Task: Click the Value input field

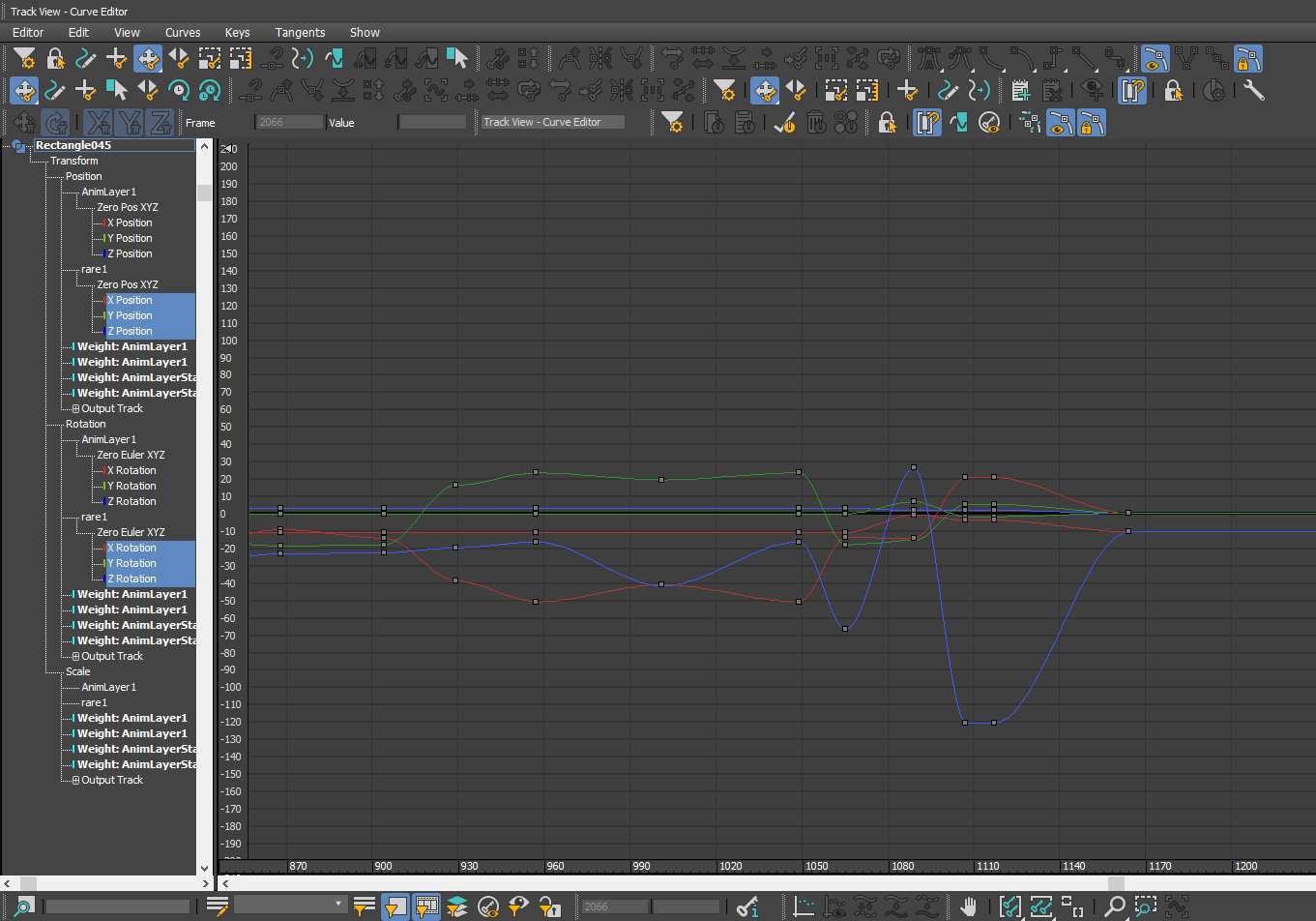Action: (433, 123)
